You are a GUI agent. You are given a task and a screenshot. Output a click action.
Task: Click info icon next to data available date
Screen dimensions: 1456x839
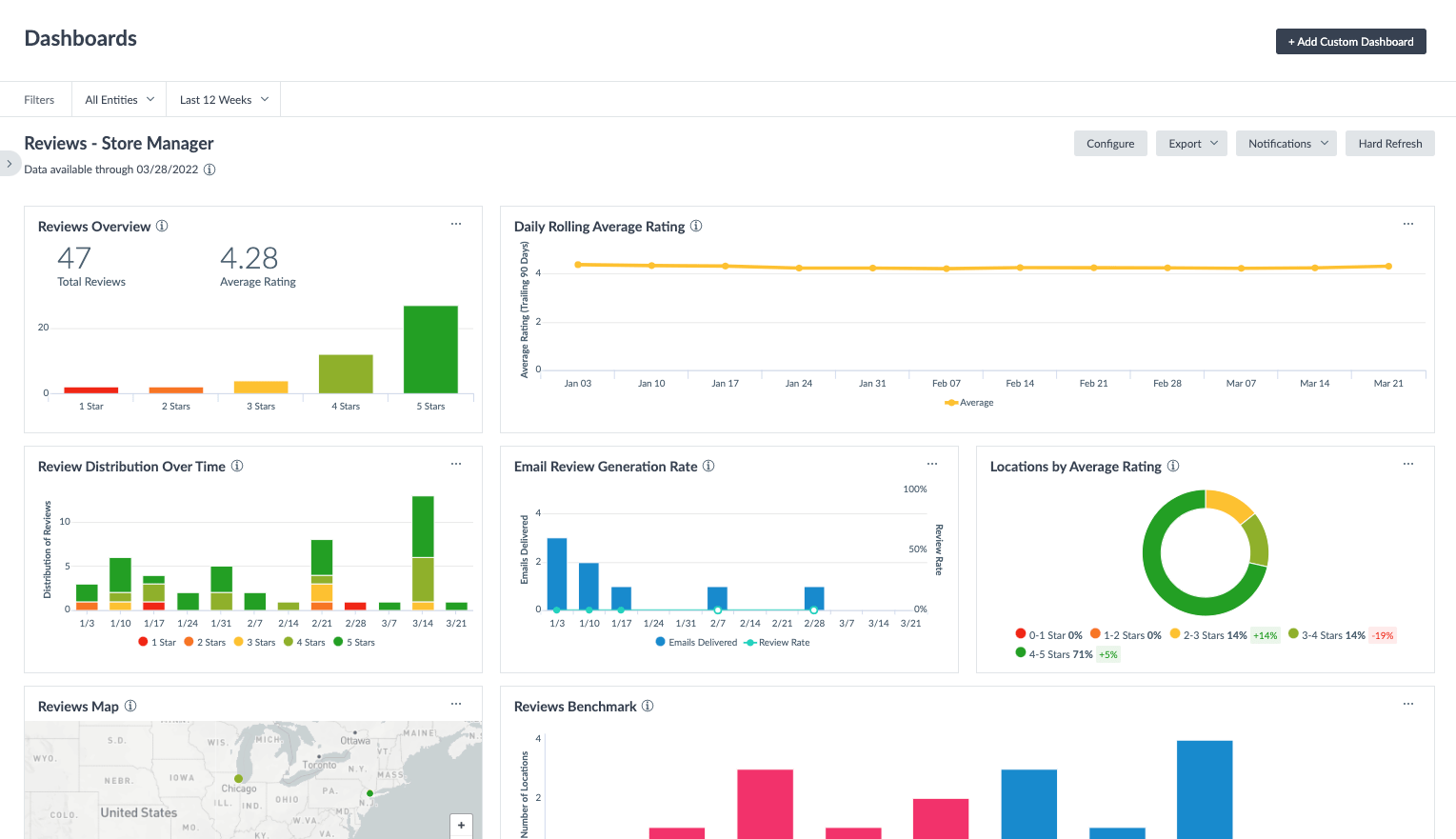point(209,170)
